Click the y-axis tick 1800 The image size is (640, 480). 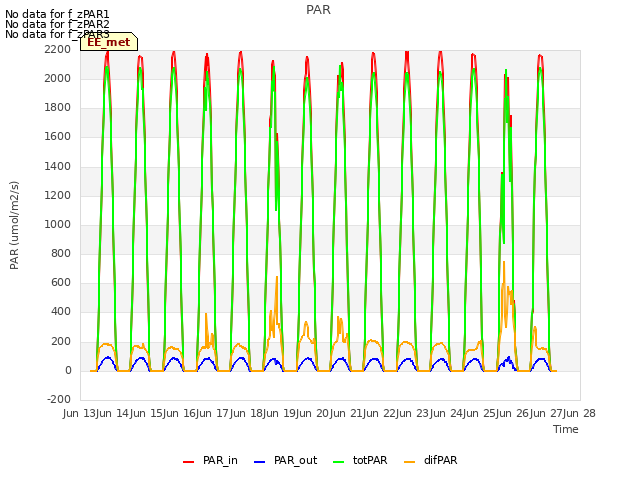tap(58, 107)
